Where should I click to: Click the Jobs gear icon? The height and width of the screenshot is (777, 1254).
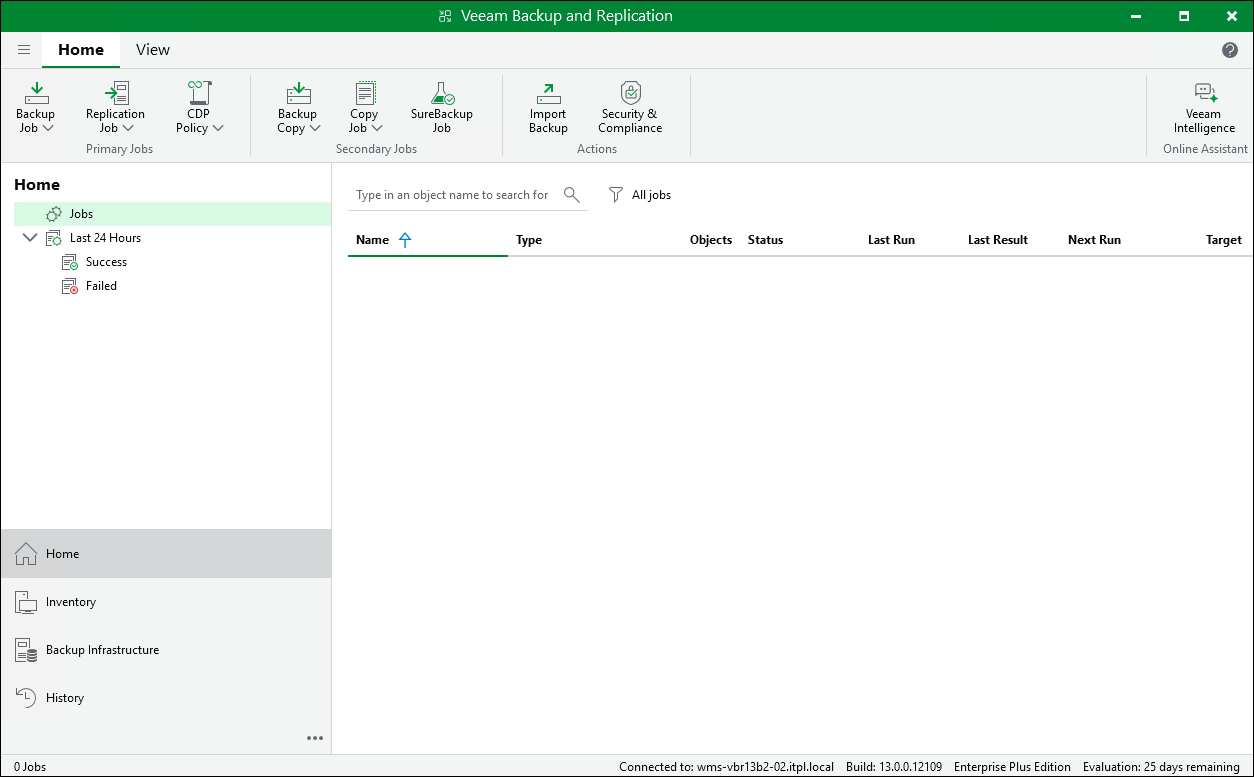54,214
